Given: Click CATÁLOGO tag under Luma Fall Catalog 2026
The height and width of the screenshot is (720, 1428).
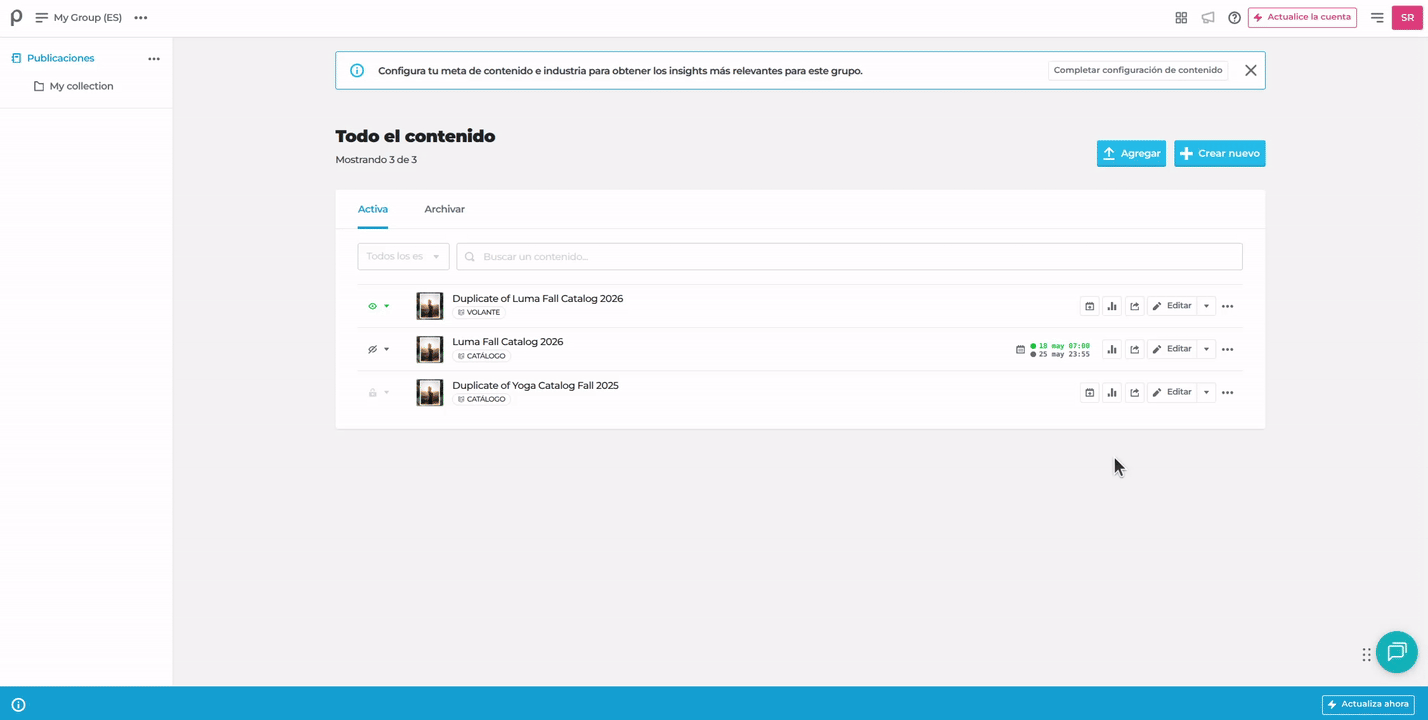Looking at the screenshot, I should click(x=481, y=356).
